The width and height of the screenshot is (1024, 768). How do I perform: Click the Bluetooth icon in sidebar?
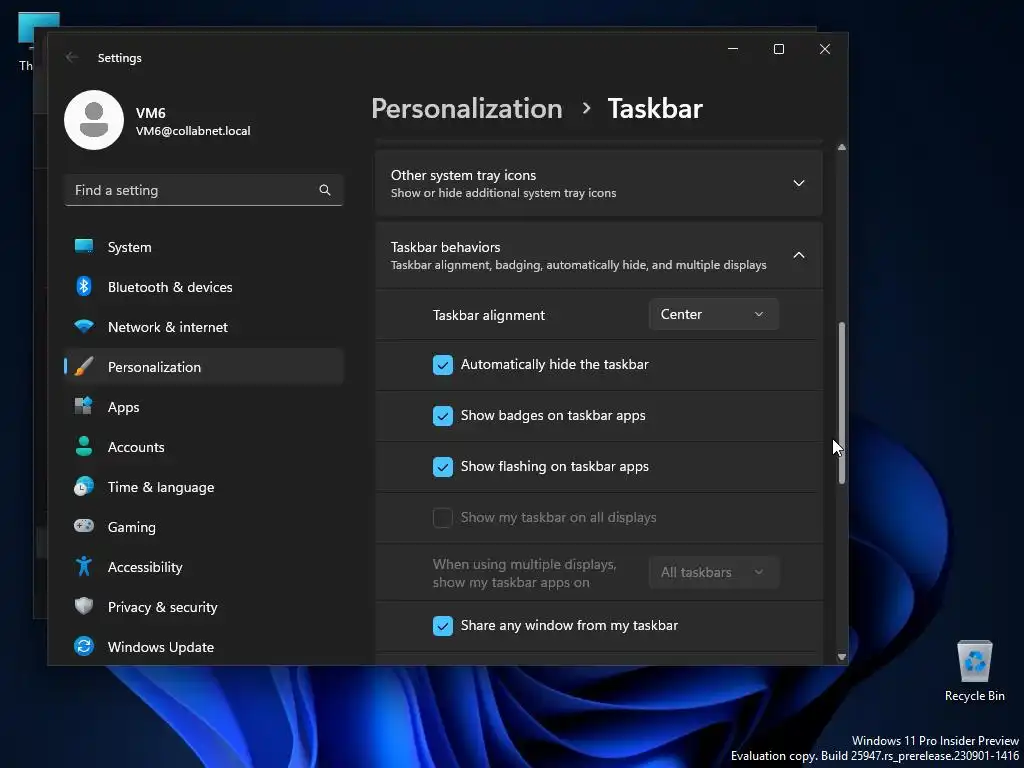point(84,286)
